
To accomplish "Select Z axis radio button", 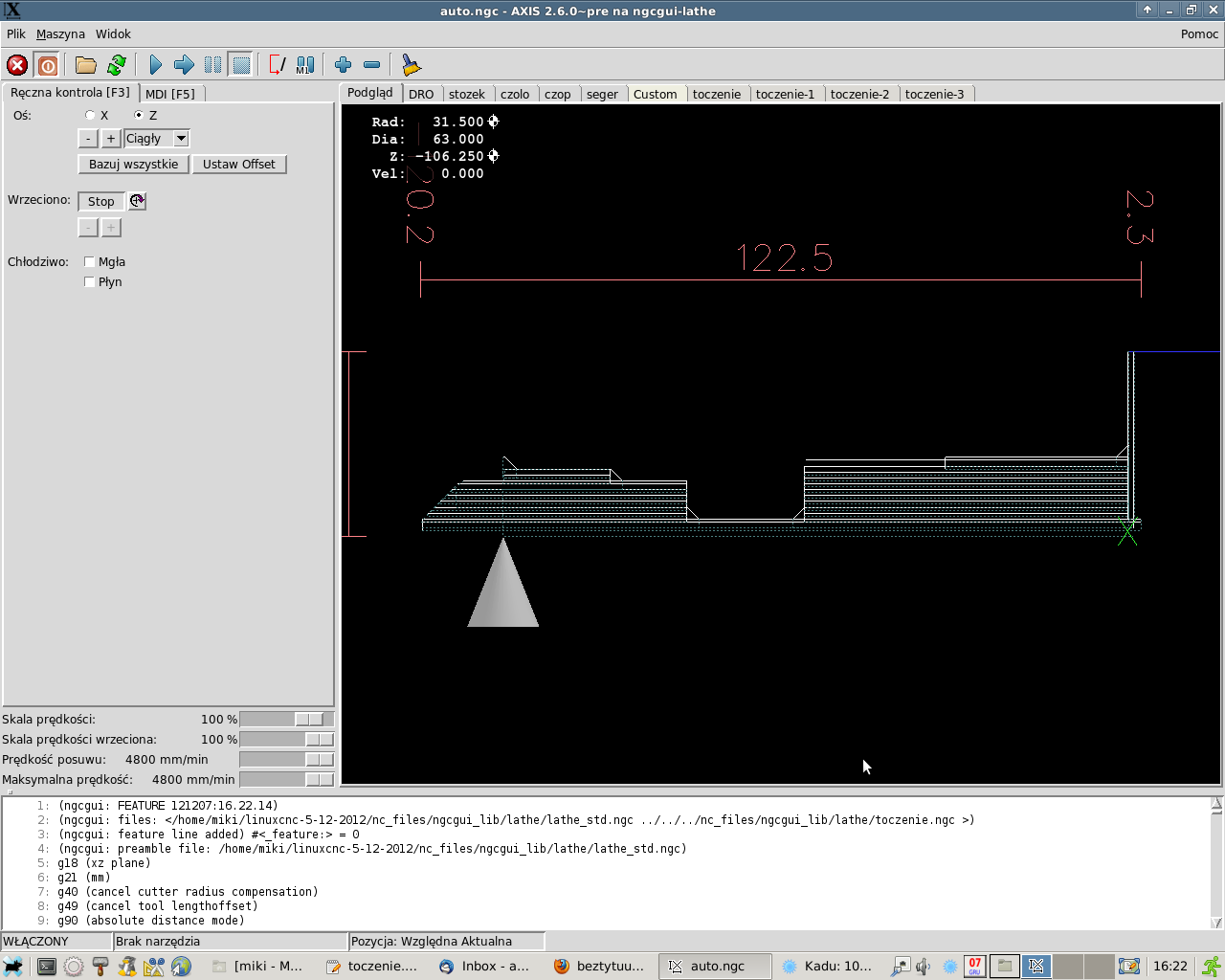I will (139, 115).
